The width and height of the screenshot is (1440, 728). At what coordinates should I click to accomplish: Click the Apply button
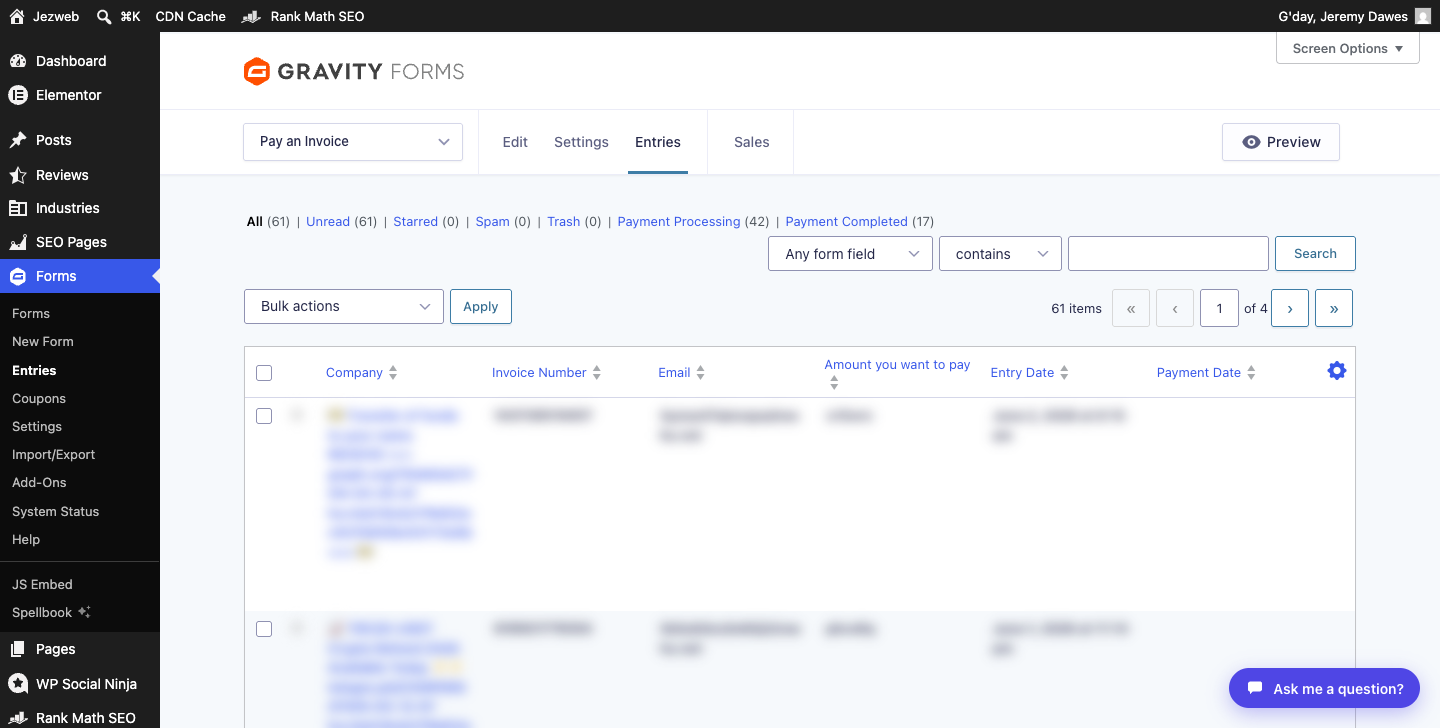coord(481,306)
